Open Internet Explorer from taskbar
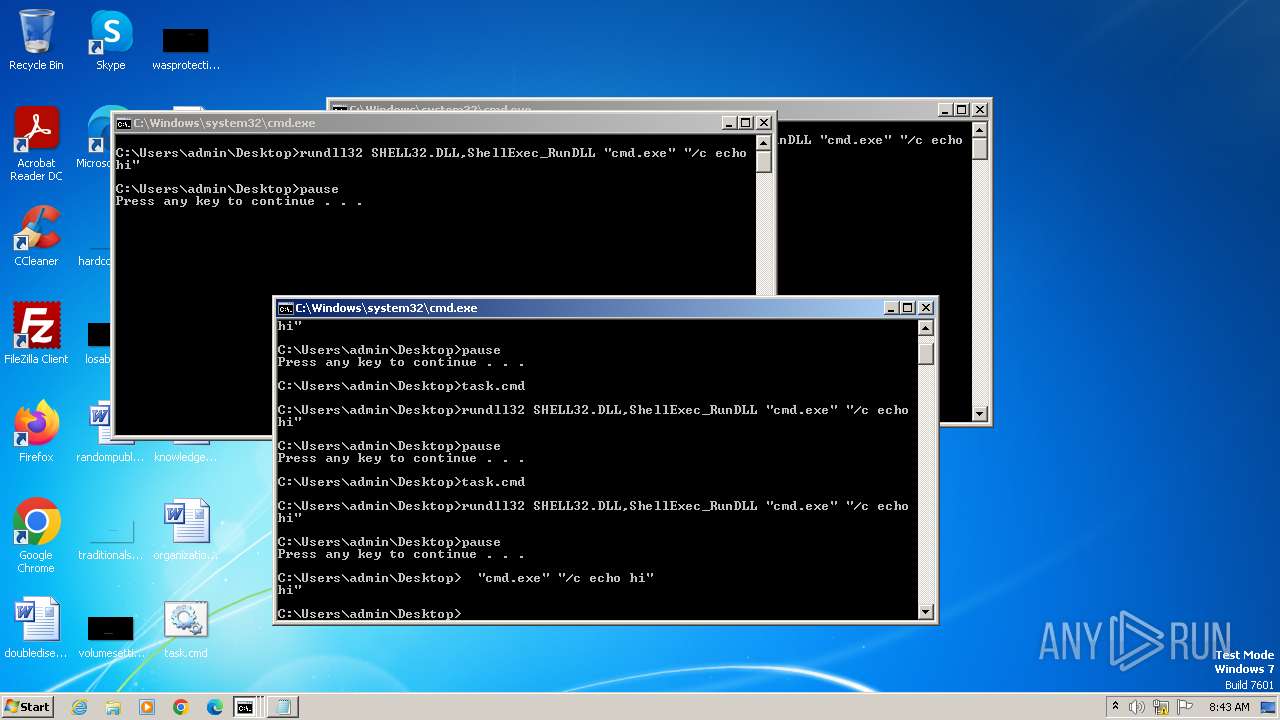The width and height of the screenshot is (1280, 720). 79,707
